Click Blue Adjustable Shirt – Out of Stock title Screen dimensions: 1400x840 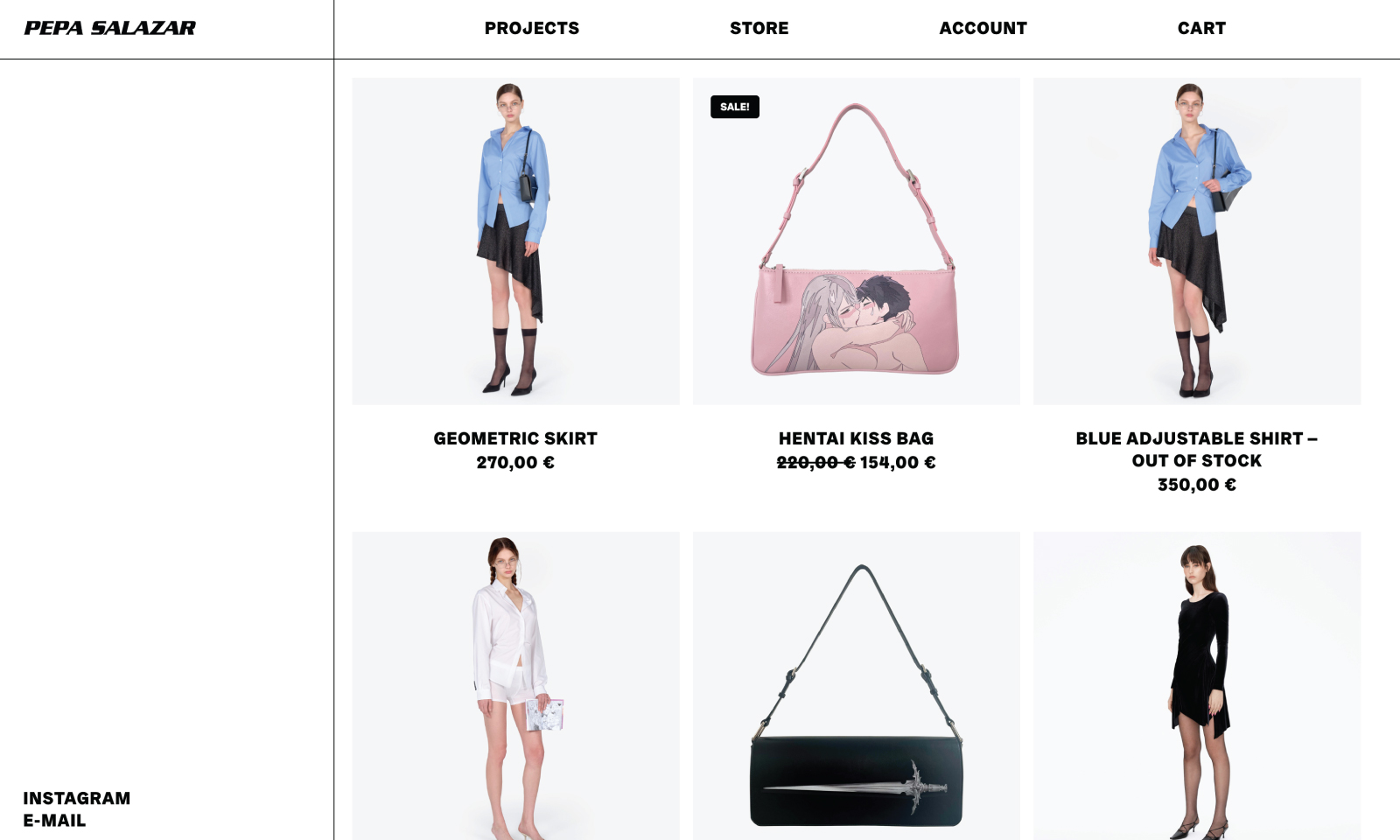[x=1197, y=450]
